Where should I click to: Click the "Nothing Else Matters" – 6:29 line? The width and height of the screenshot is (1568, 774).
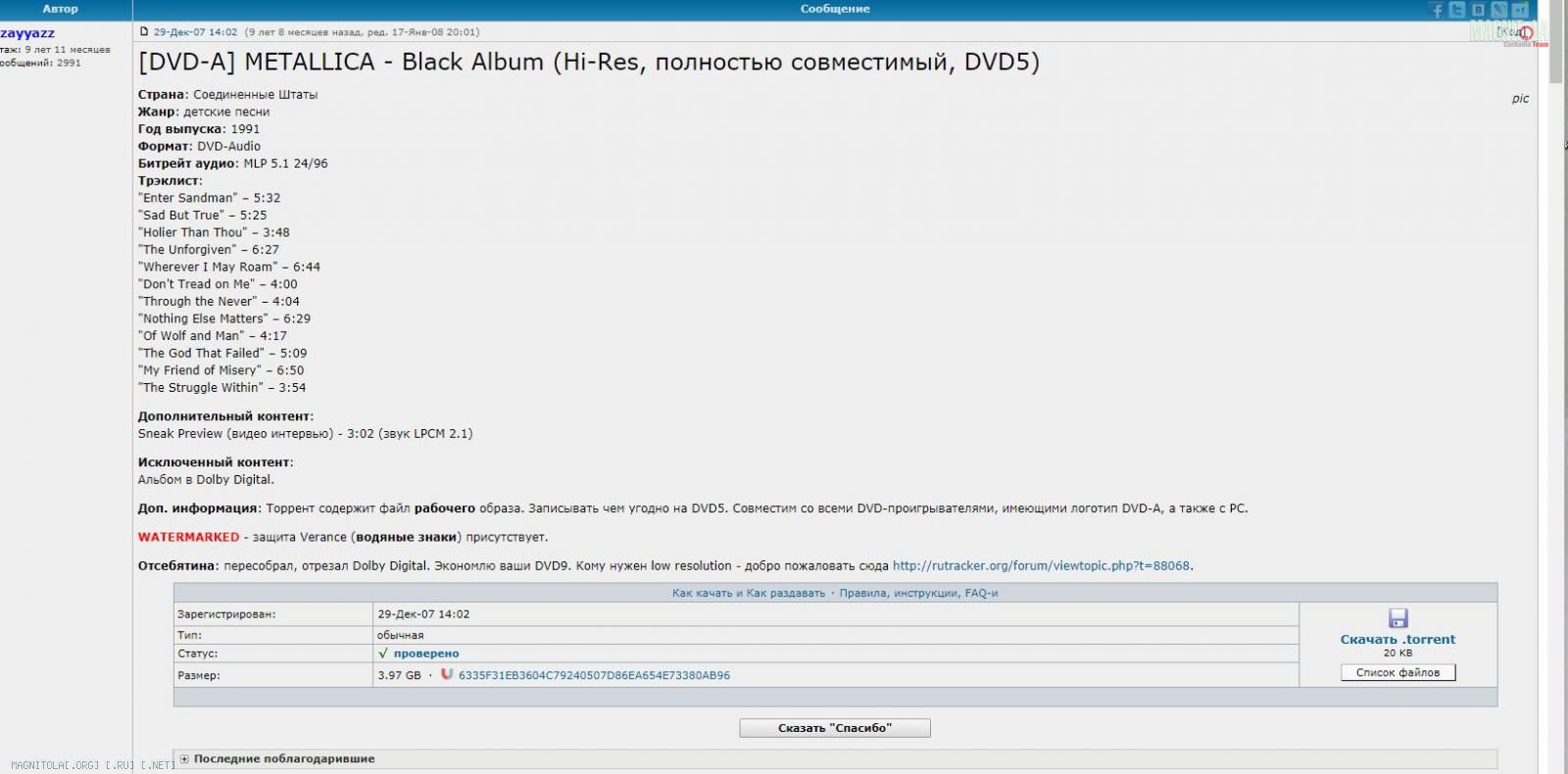coord(224,318)
